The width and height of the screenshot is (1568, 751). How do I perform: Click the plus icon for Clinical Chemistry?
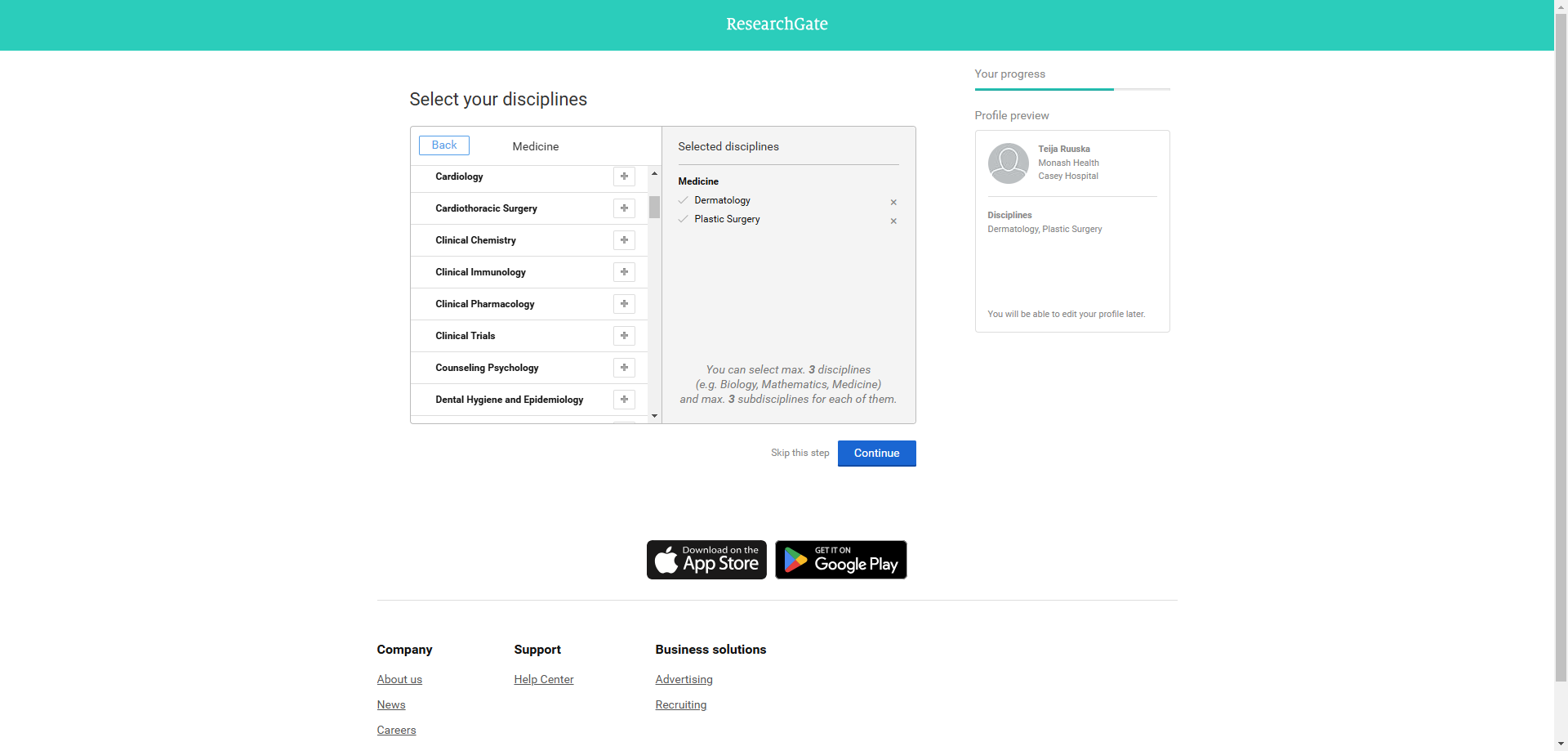click(x=624, y=240)
